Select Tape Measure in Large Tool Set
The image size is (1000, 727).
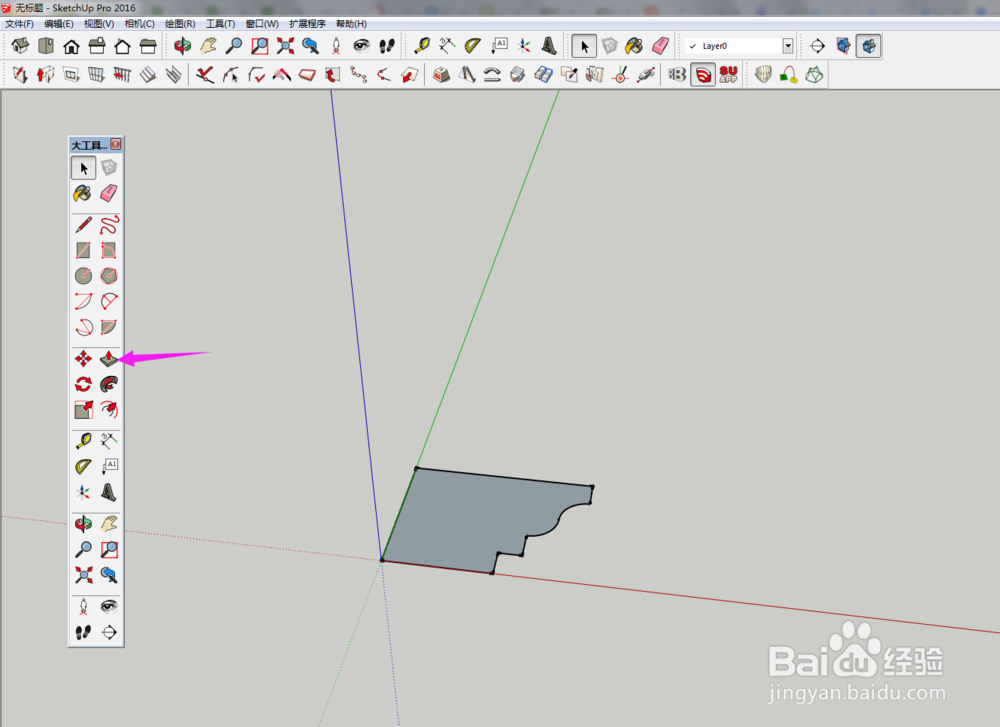coord(84,441)
